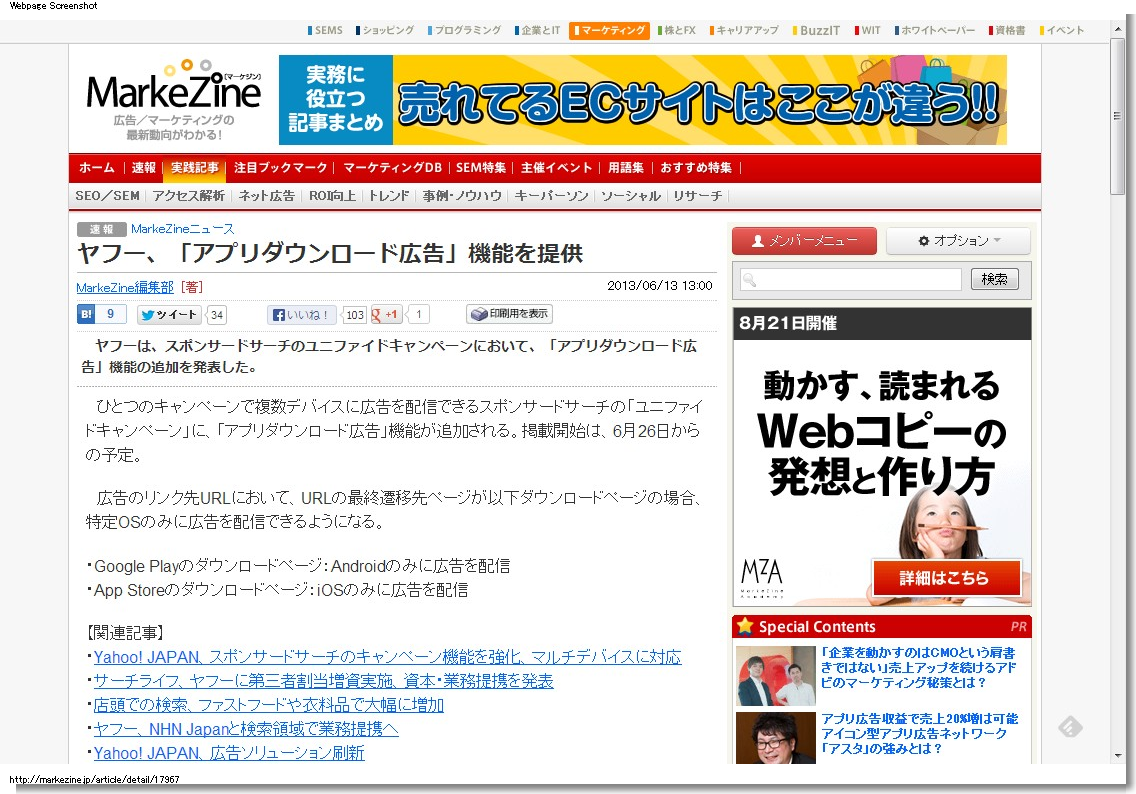The width and height of the screenshot is (1136, 794).
Task: Click the tweet count 34
Action: click(x=217, y=314)
